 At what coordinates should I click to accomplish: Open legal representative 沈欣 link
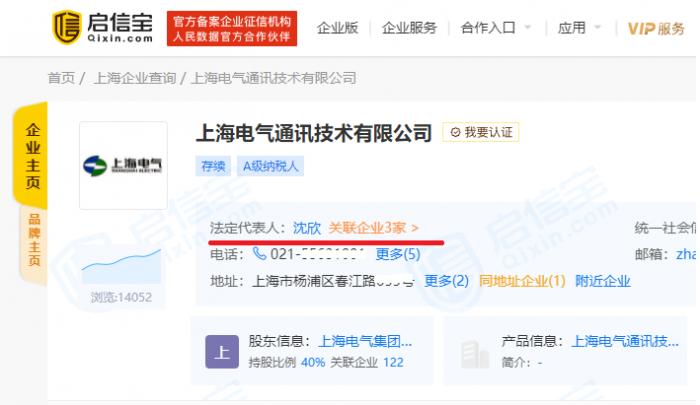tap(307, 228)
